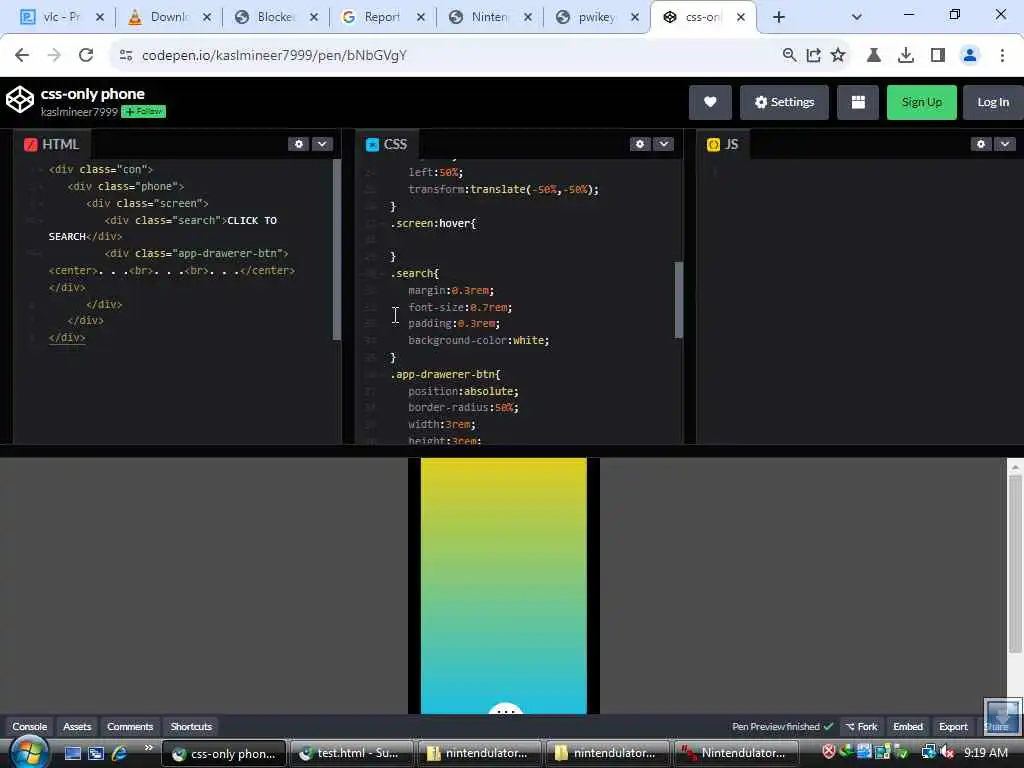The height and width of the screenshot is (768, 1024).
Task: Toggle browser side panel
Action: coord(938,55)
